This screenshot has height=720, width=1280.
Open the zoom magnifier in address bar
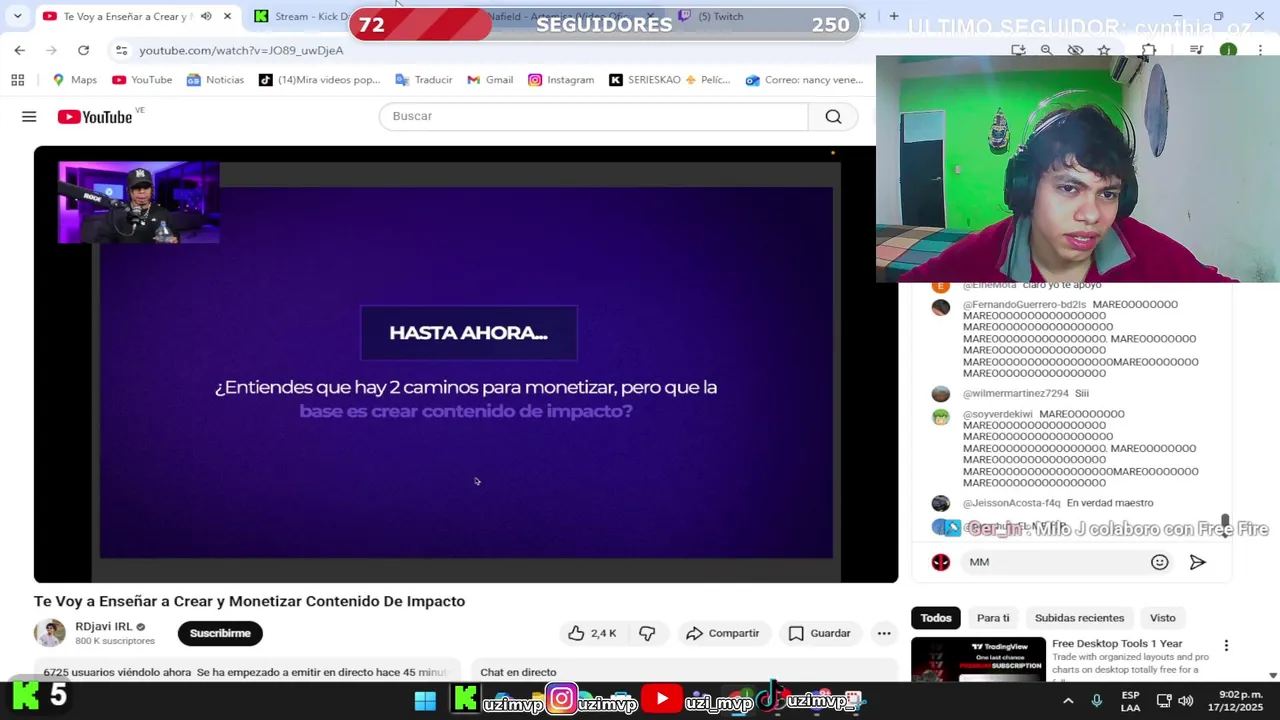pyautogui.click(x=1046, y=50)
